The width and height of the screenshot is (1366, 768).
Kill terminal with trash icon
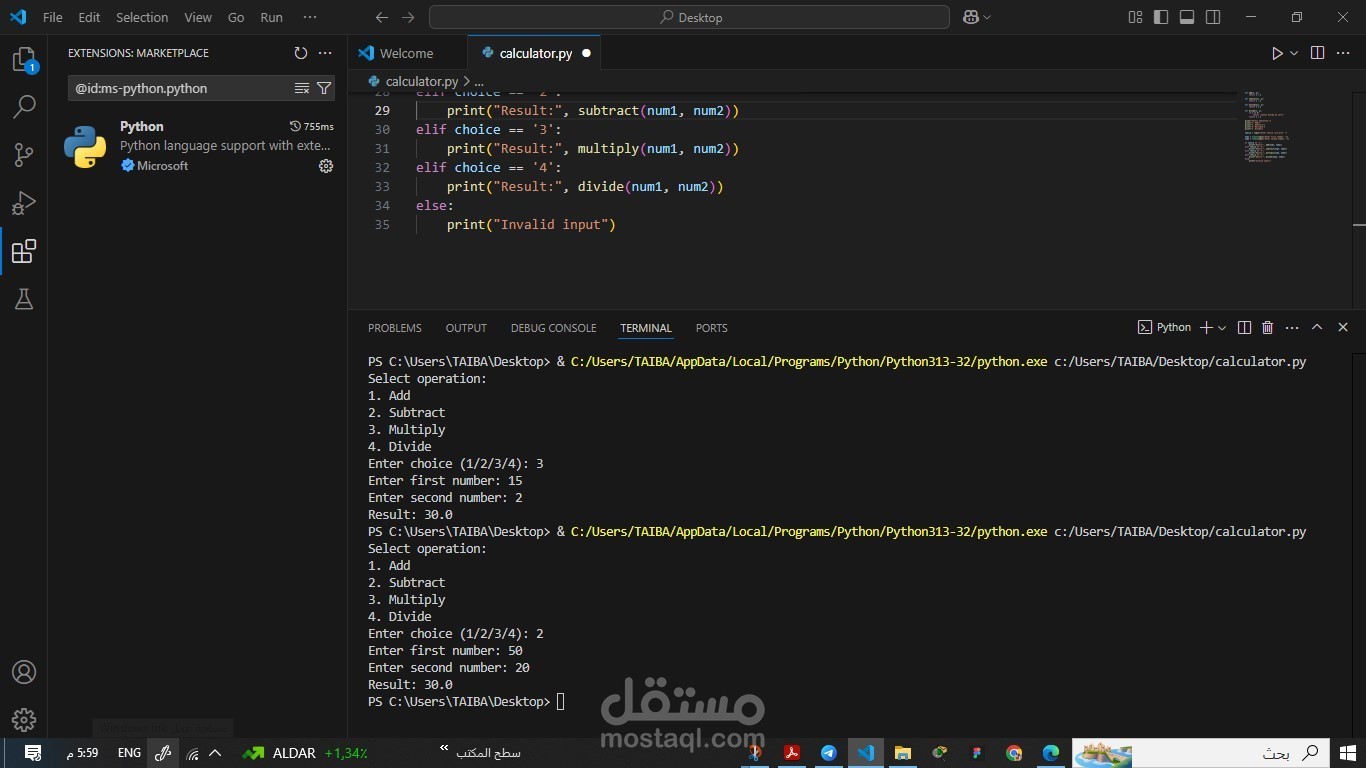[x=1268, y=327]
